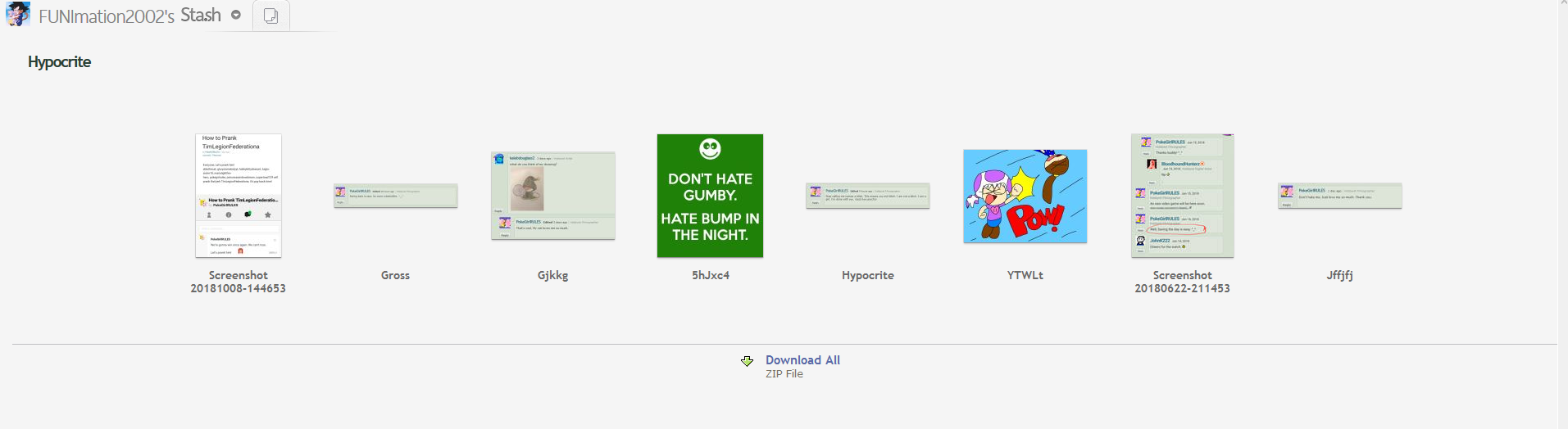Open thumbnail of Screenshot 20180622-211453
Viewport: 1568px width, 429px height.
[1183, 196]
